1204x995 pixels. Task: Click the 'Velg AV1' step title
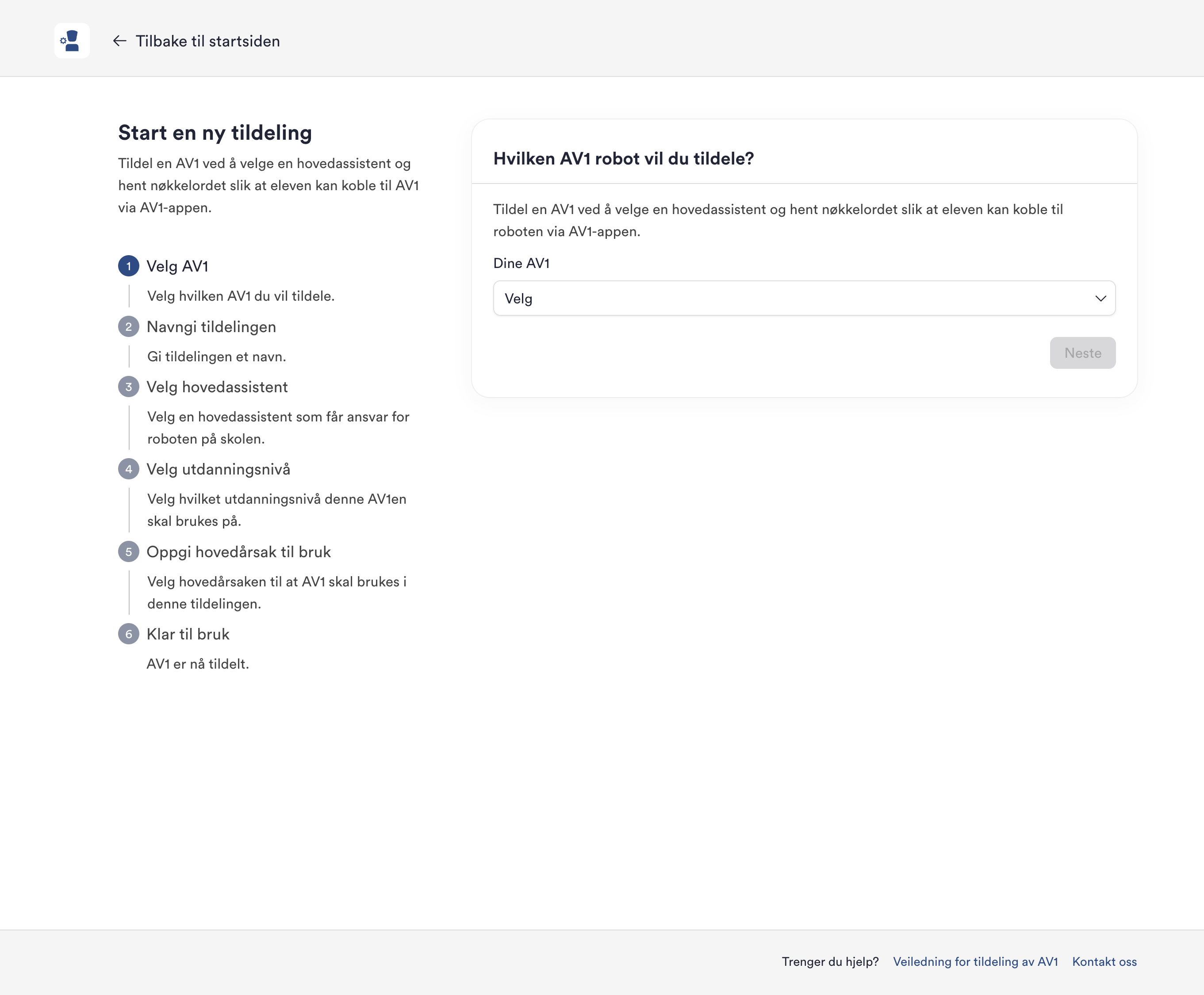177,267
